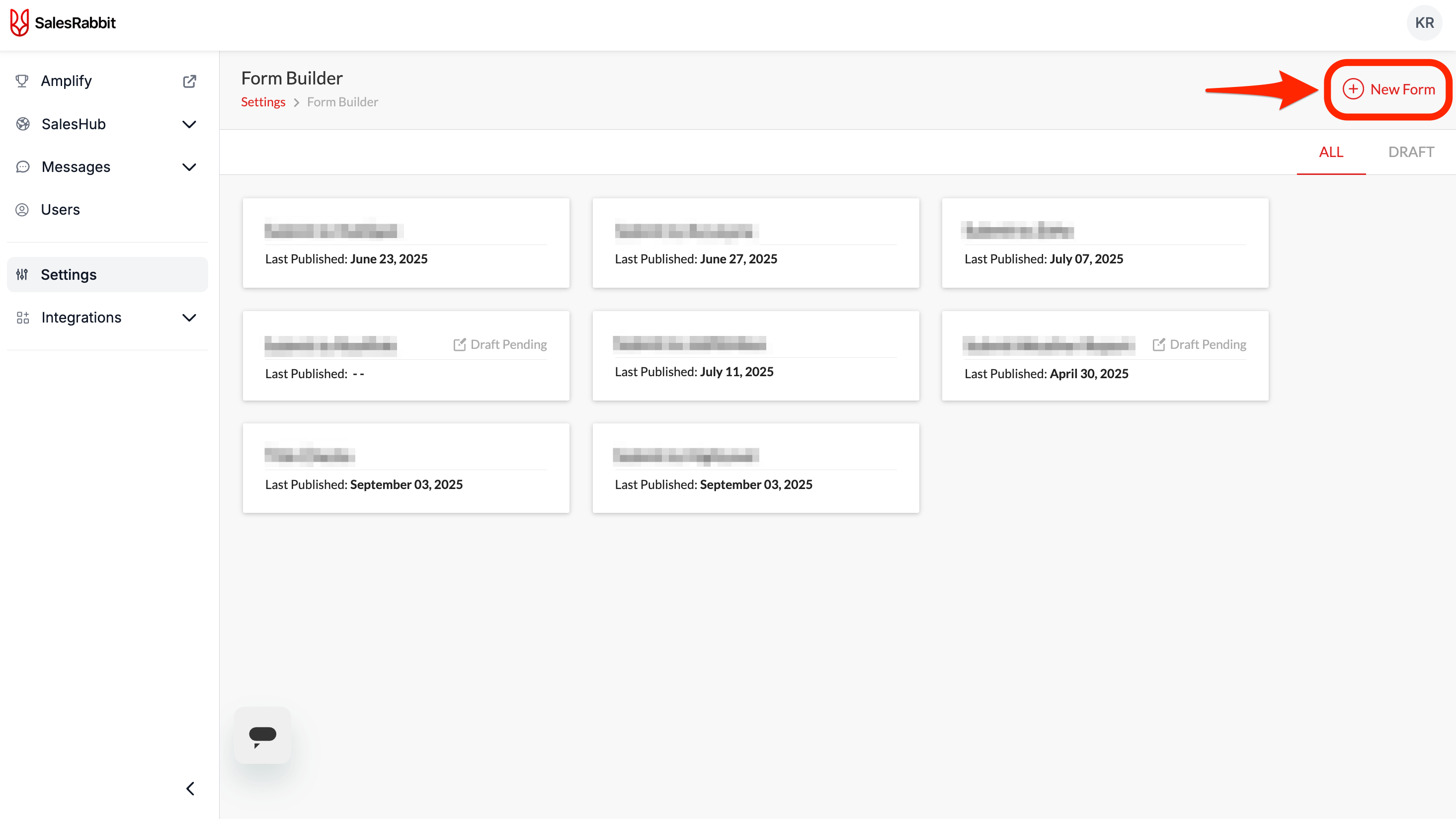Open form card published July 11, 2025
This screenshot has height=819, width=1456.
(x=755, y=356)
